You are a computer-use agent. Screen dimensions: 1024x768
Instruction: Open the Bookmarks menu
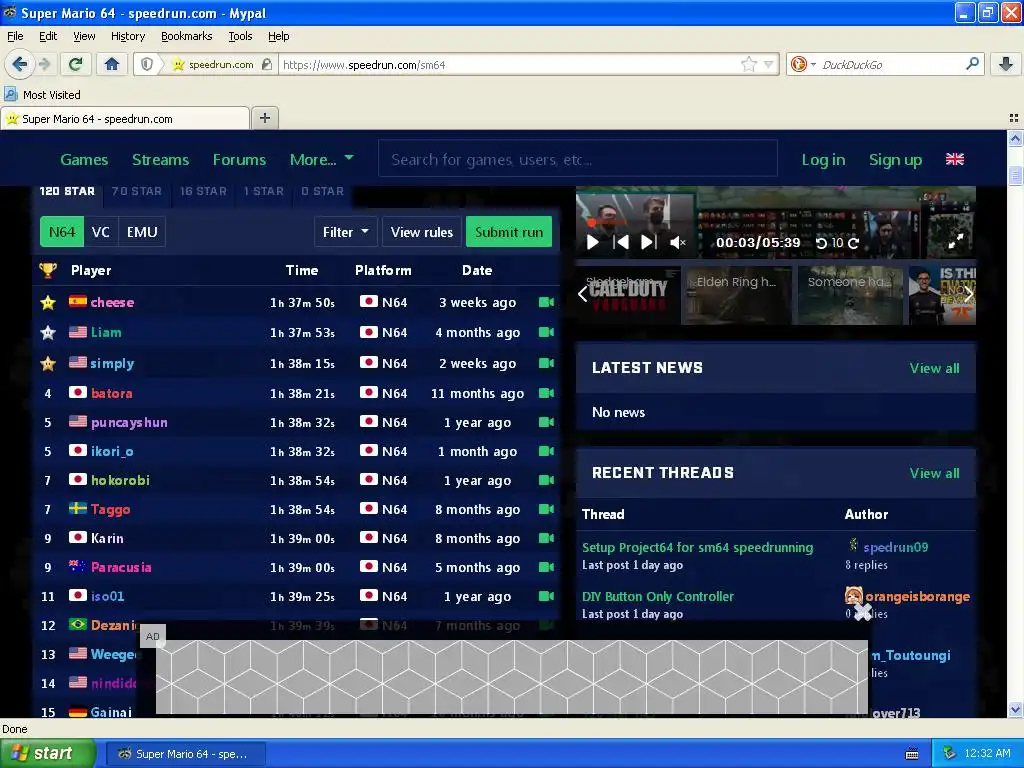click(186, 36)
